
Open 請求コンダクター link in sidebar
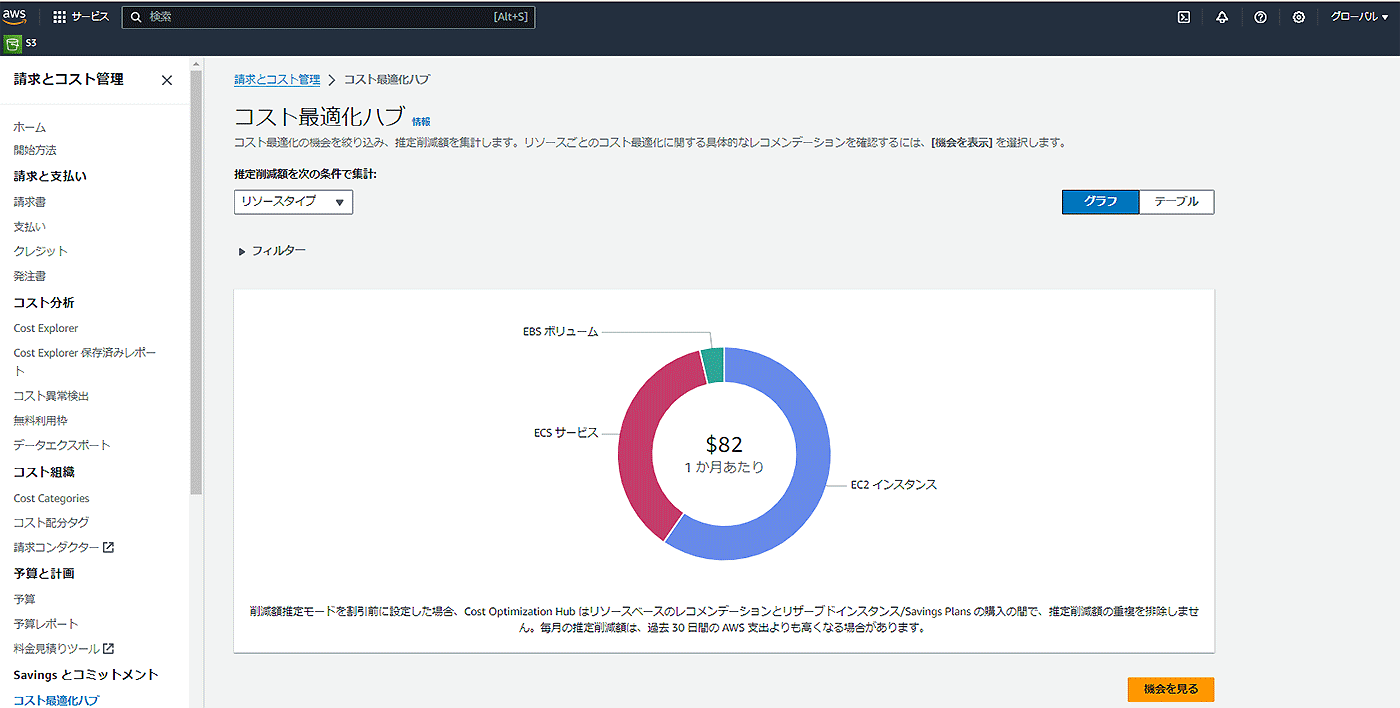pyautogui.click(x=56, y=547)
